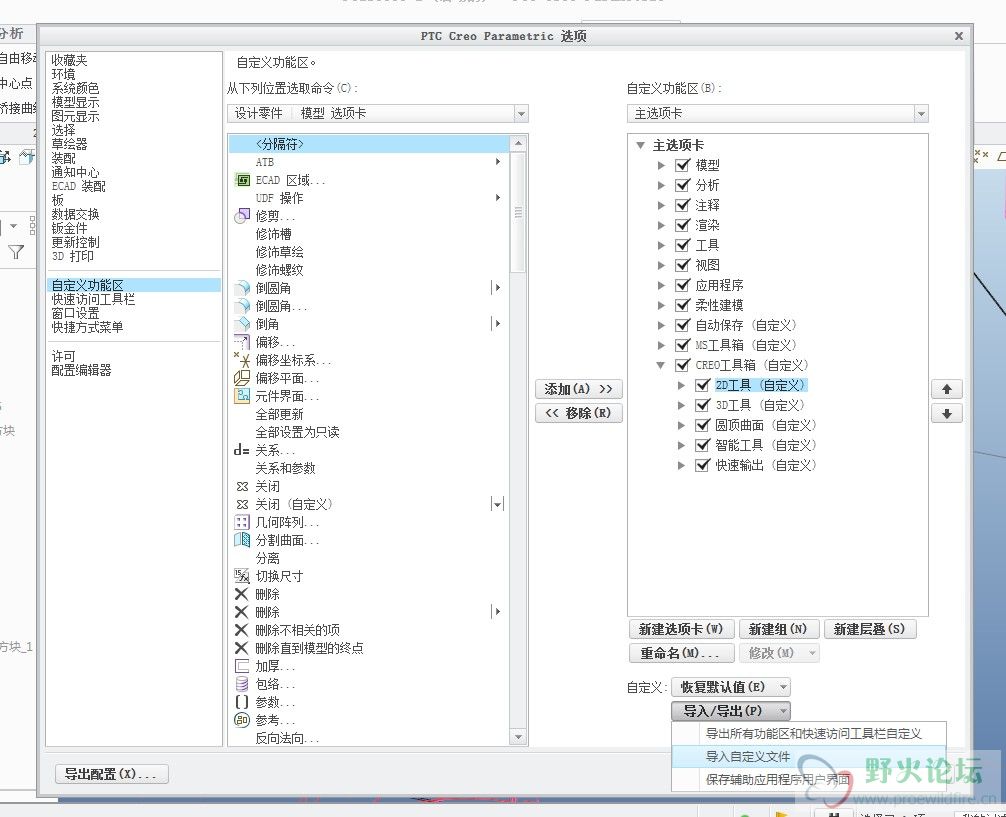Click the 参考 command icon
The height and width of the screenshot is (817, 1006).
[242, 720]
